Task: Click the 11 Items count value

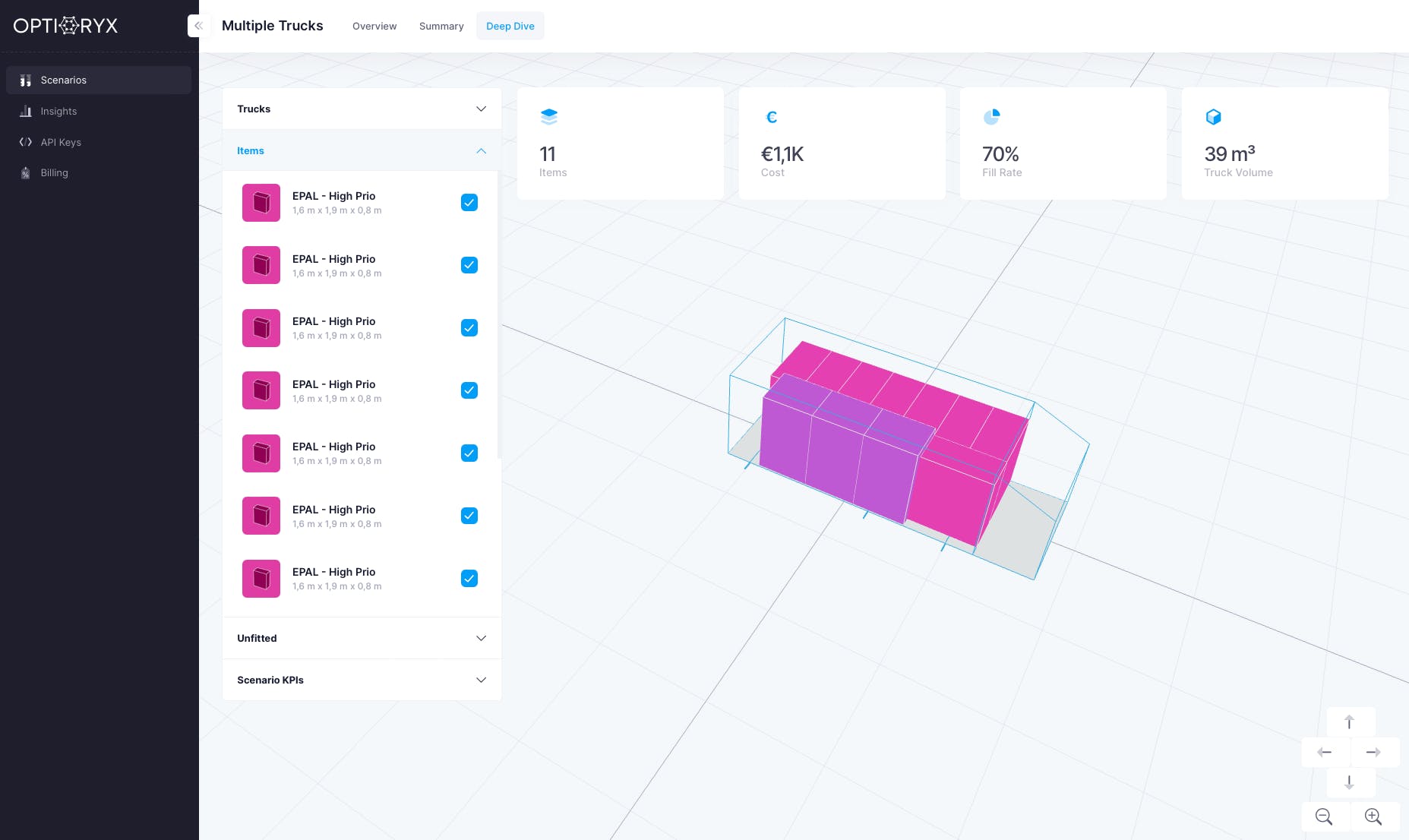Action: 548,154
